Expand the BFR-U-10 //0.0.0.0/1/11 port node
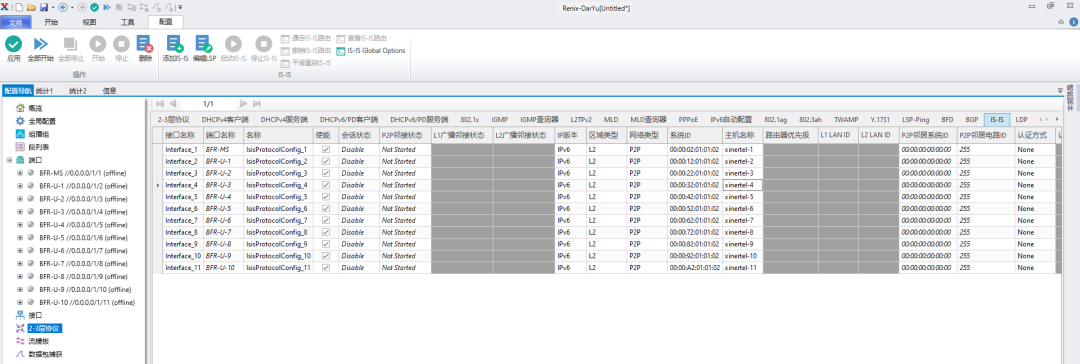This screenshot has height=364, width=1080. coord(20,303)
